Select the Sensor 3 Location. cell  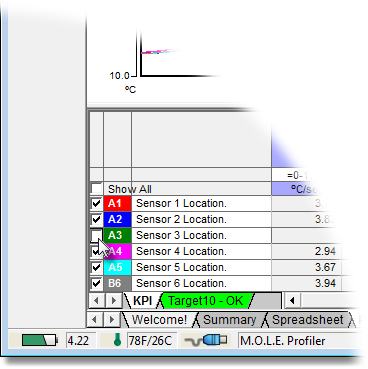pos(201,235)
